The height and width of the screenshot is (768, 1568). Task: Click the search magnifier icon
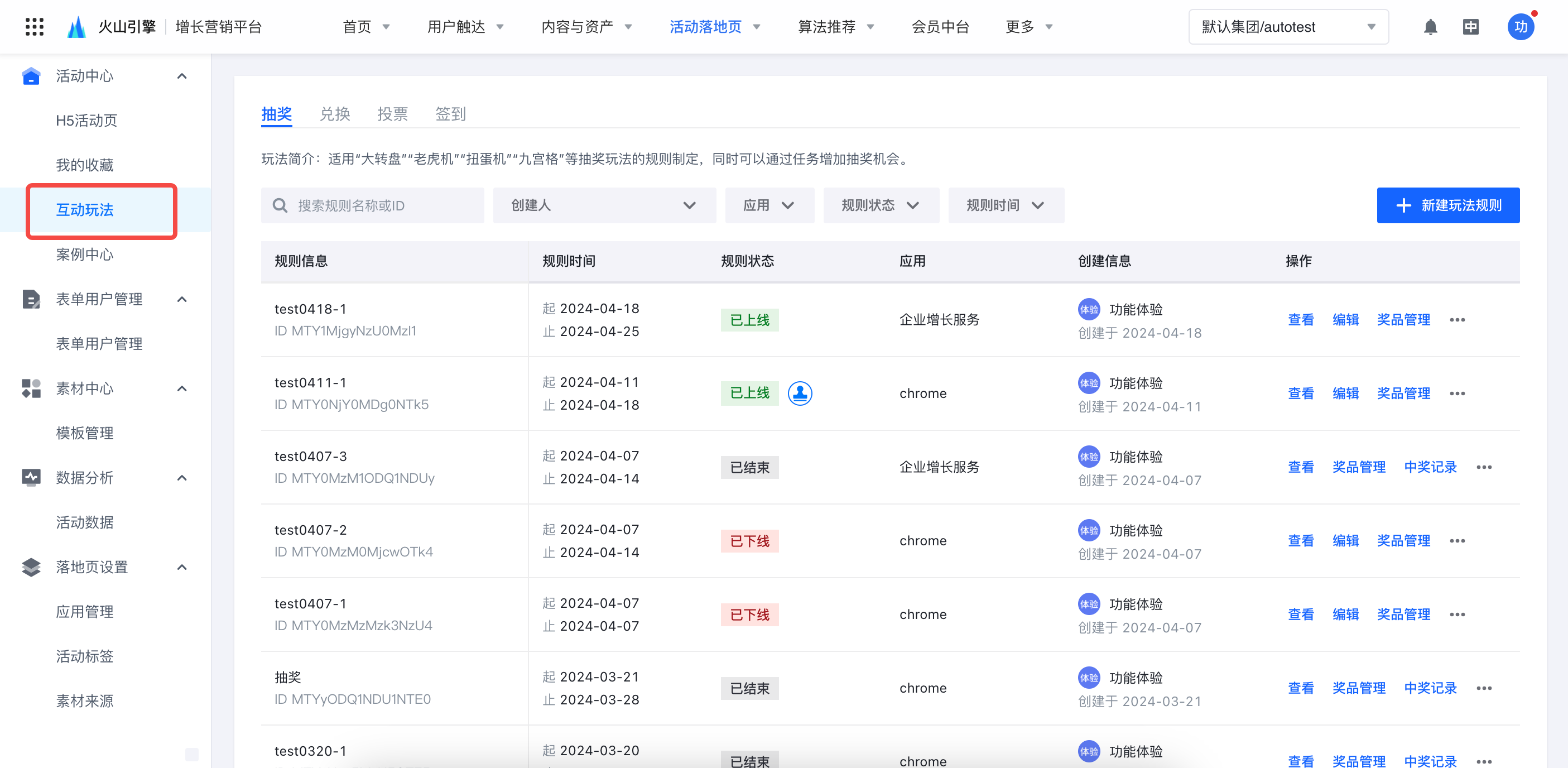[280, 205]
